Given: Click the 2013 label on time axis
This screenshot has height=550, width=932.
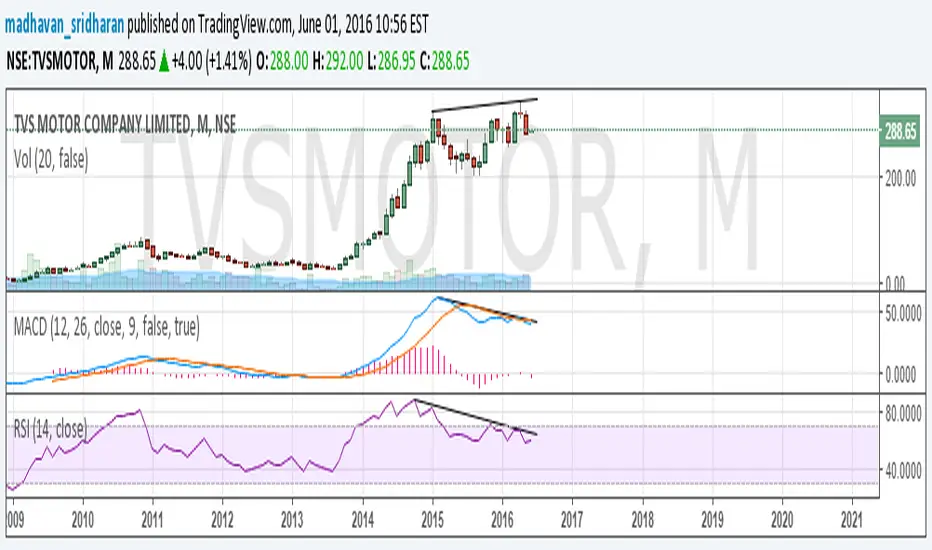Looking at the screenshot, I should 292,520.
